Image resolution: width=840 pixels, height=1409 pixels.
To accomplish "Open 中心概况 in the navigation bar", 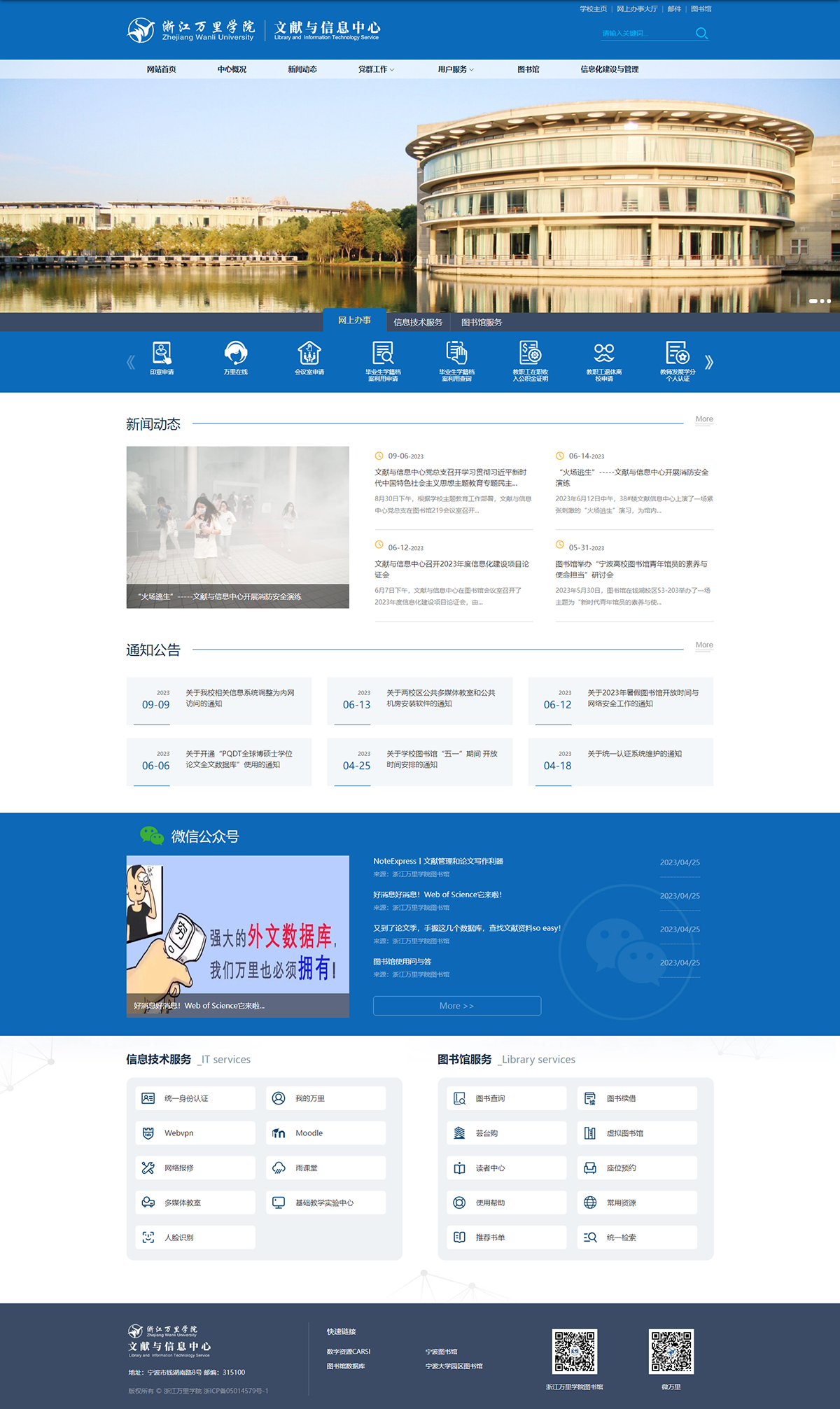I will pos(232,69).
